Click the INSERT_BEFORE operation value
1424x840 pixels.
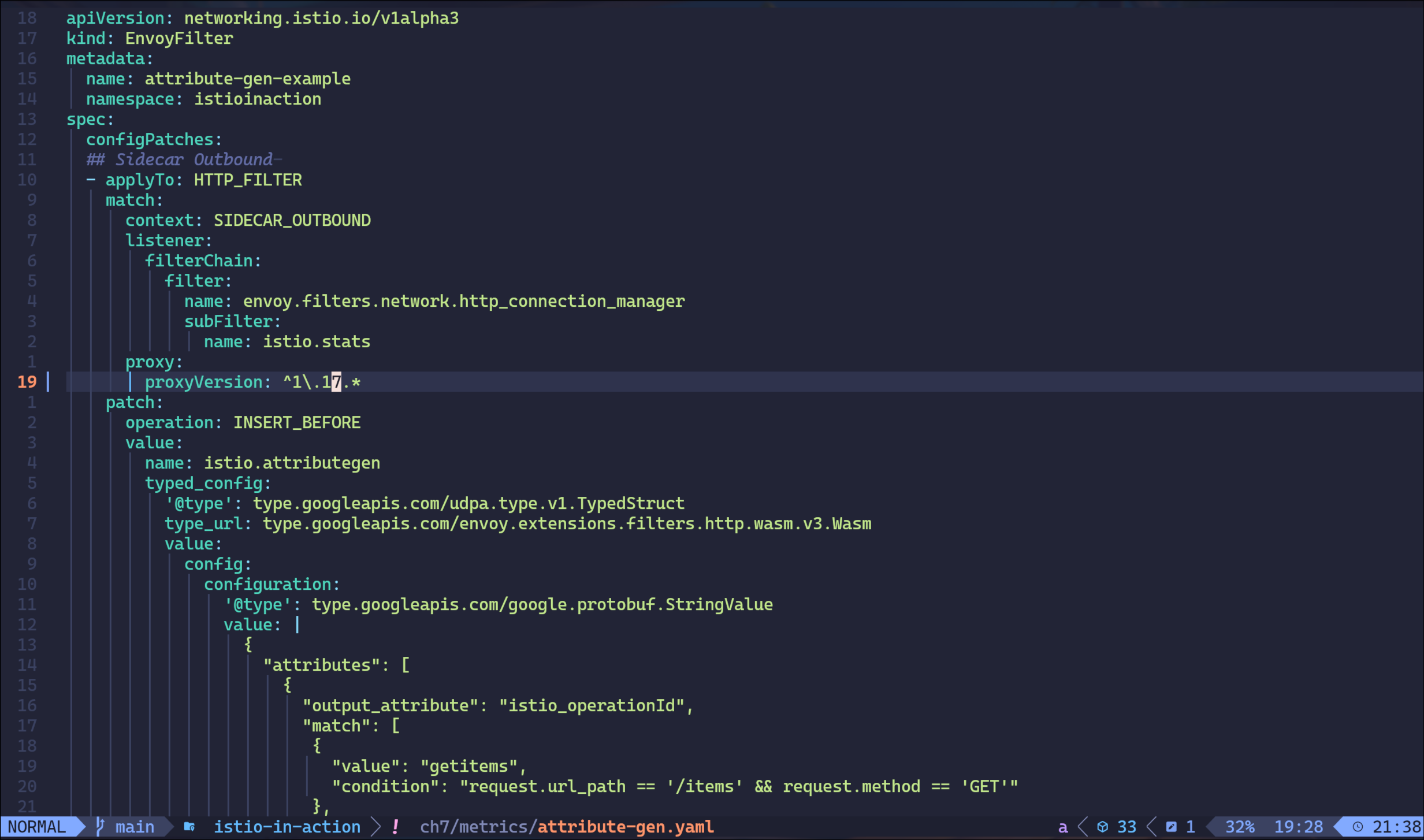297,422
